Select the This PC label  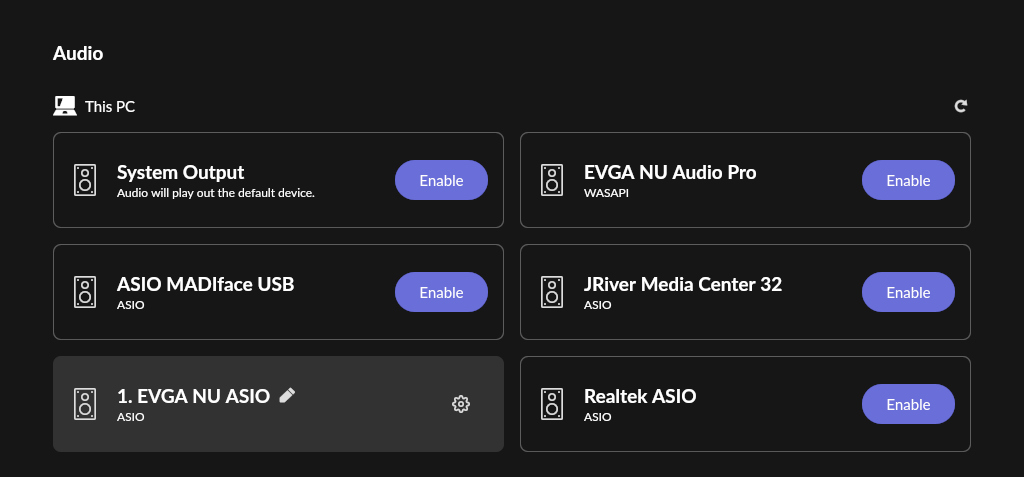[x=110, y=107]
